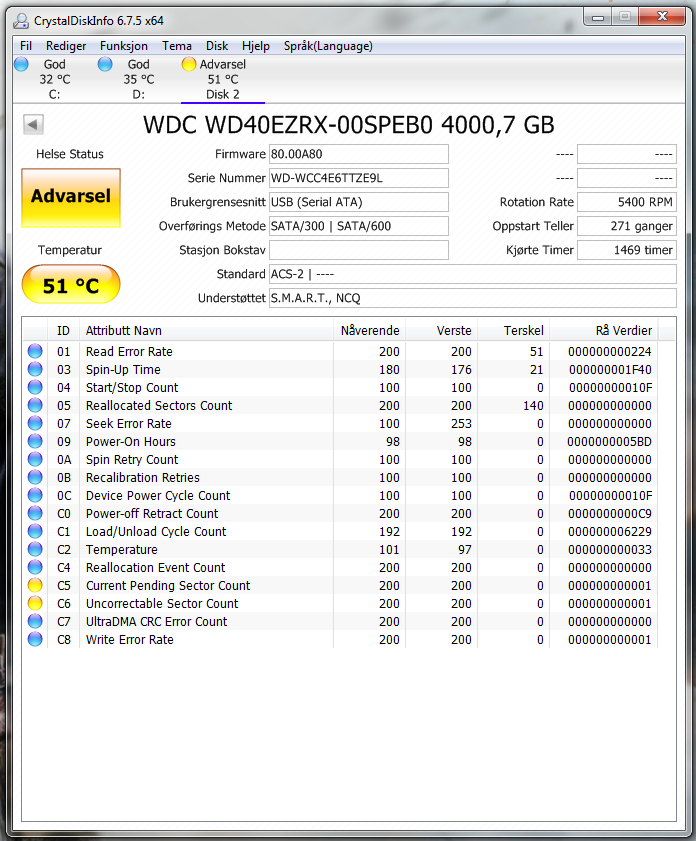Click the Firmware field 80.00A80
Viewport: 696px width, 841px height.
pos(359,154)
